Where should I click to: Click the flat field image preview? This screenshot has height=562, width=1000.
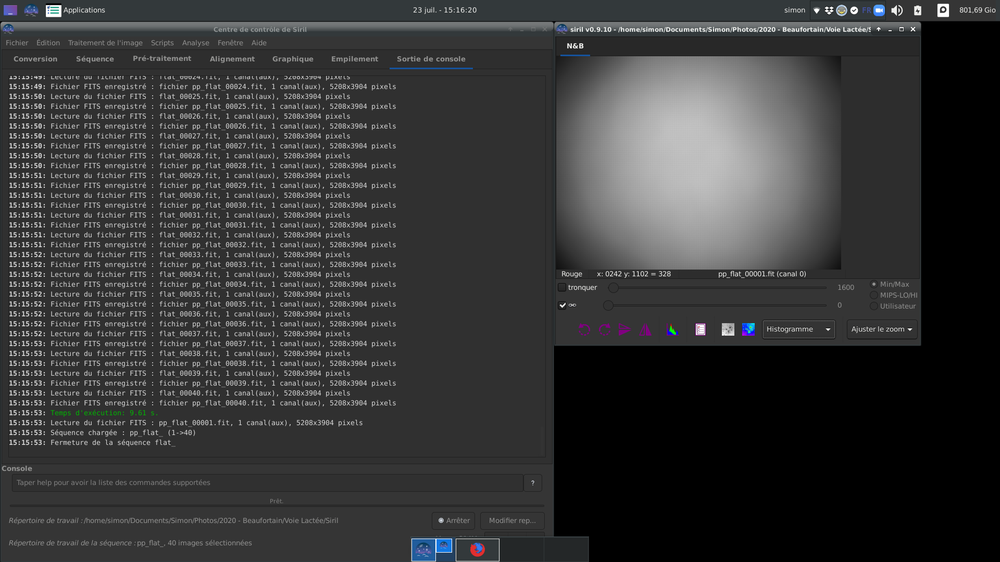point(698,163)
